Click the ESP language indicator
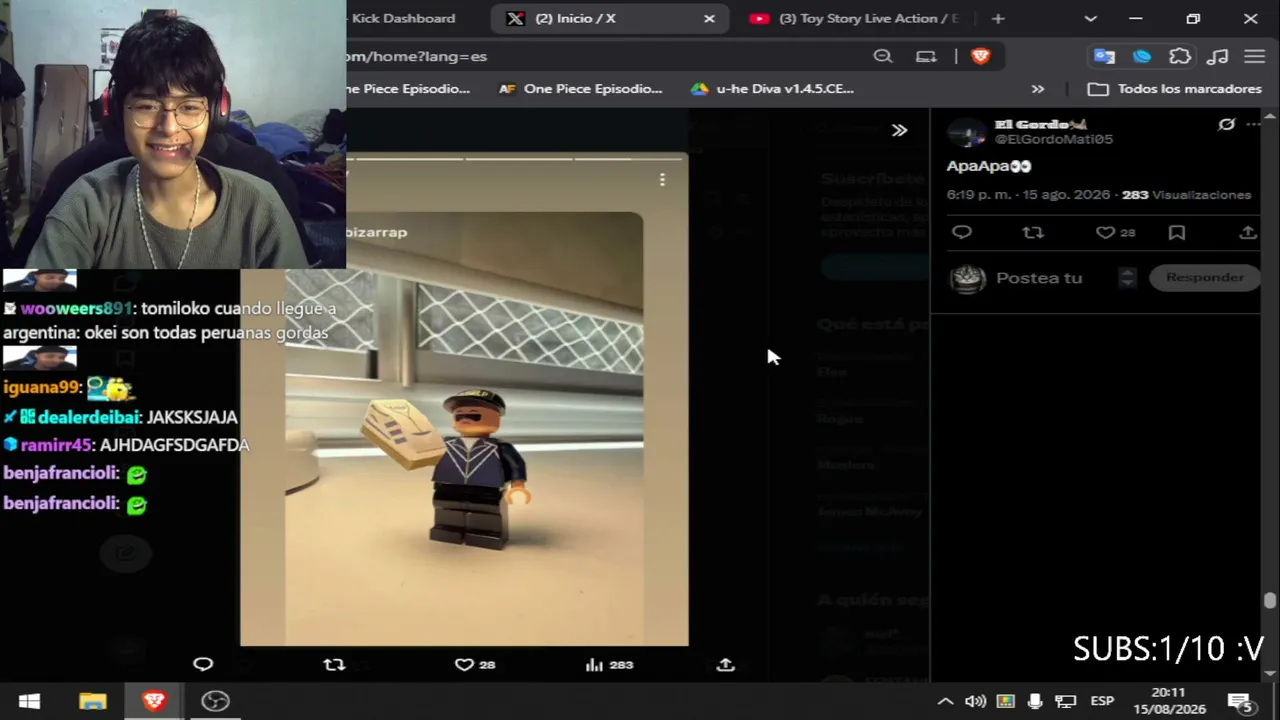Image resolution: width=1280 pixels, height=720 pixels. pos(1102,701)
